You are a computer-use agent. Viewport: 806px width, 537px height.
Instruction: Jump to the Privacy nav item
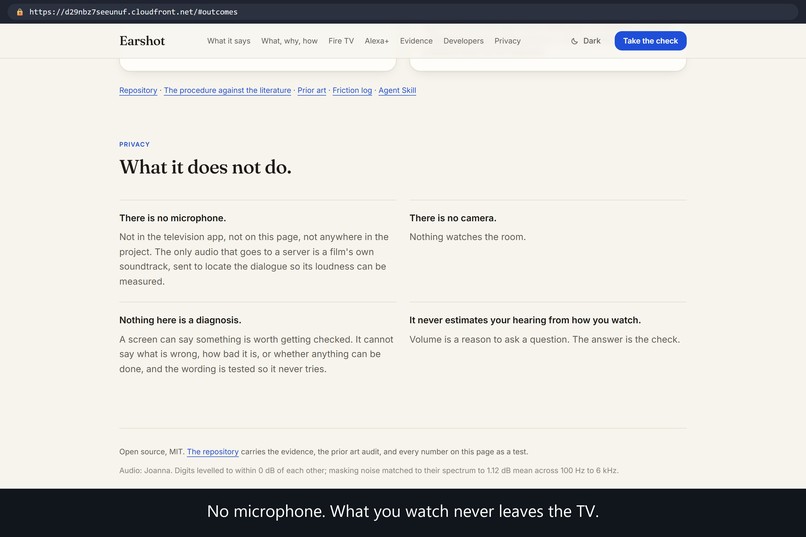click(507, 41)
